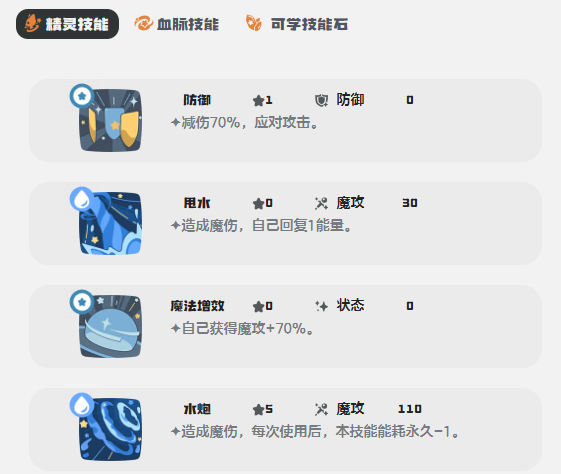Select the 水炮 skill name

tap(197, 409)
